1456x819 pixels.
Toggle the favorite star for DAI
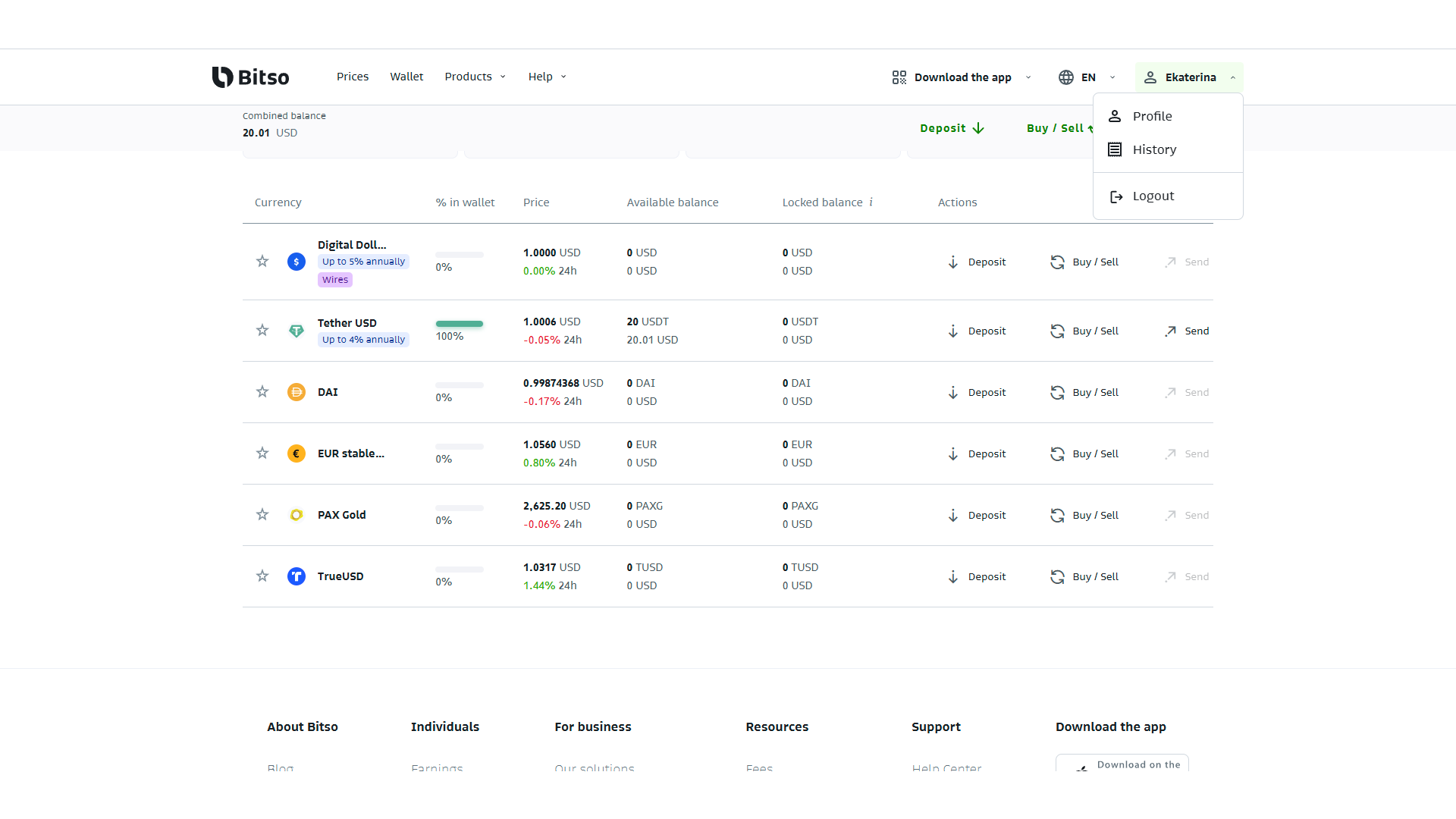(x=262, y=392)
